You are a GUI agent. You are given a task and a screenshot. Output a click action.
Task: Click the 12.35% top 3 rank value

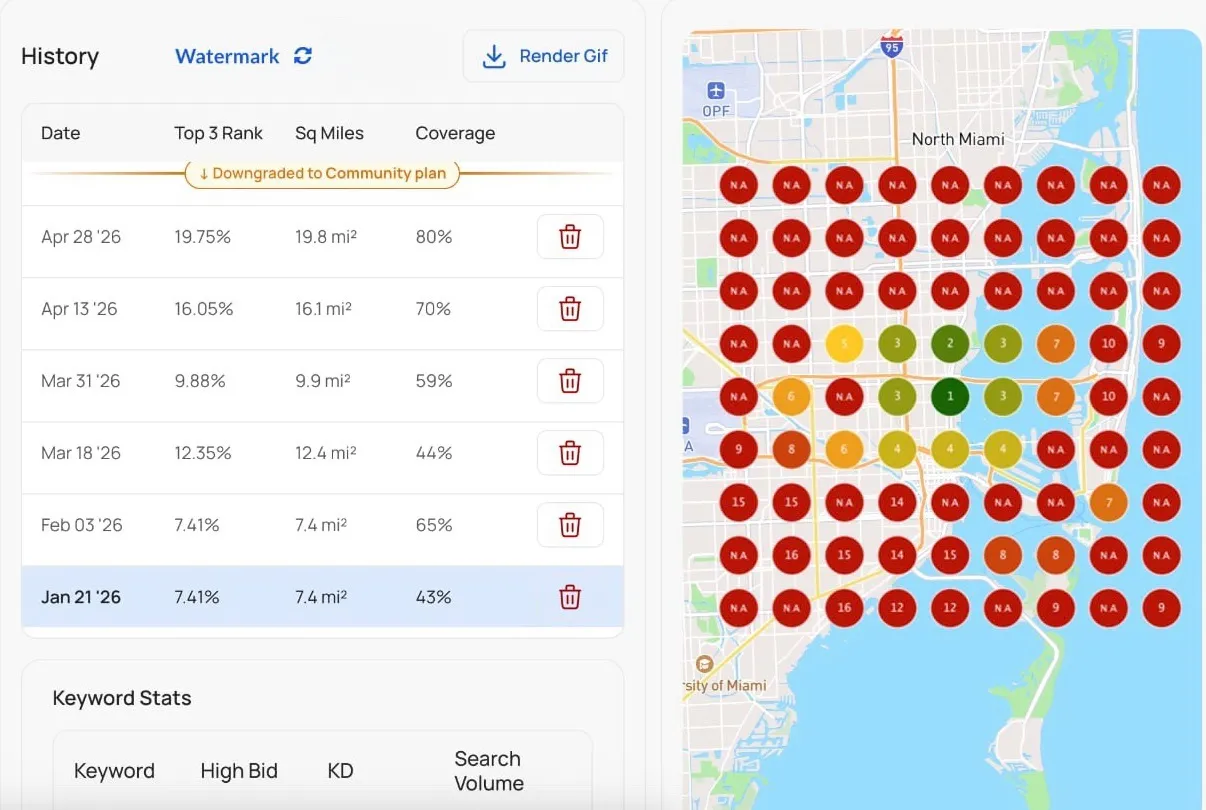click(203, 453)
